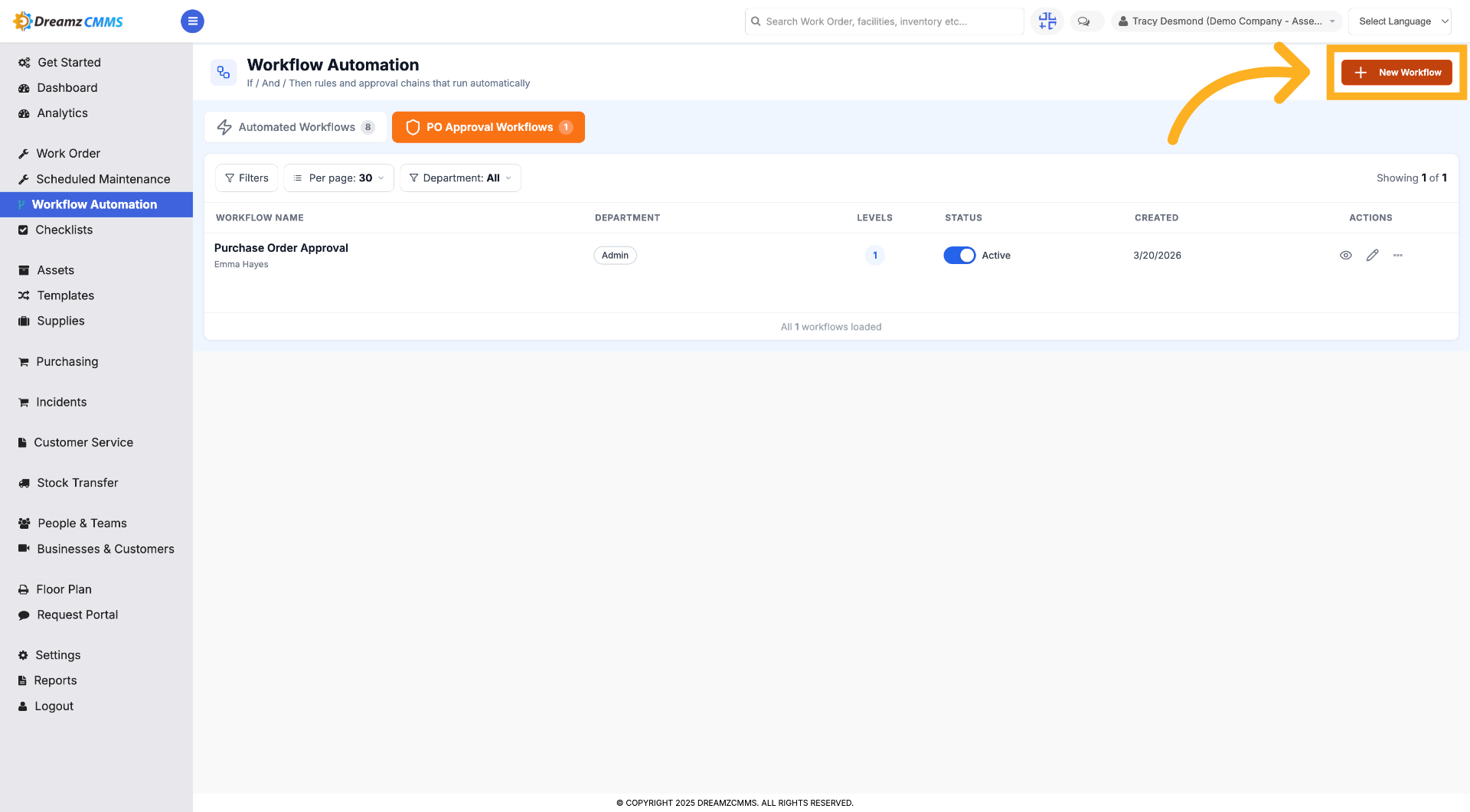Image resolution: width=1470 pixels, height=812 pixels.
Task: Click the Floor Plan printer icon
Action: click(x=24, y=590)
